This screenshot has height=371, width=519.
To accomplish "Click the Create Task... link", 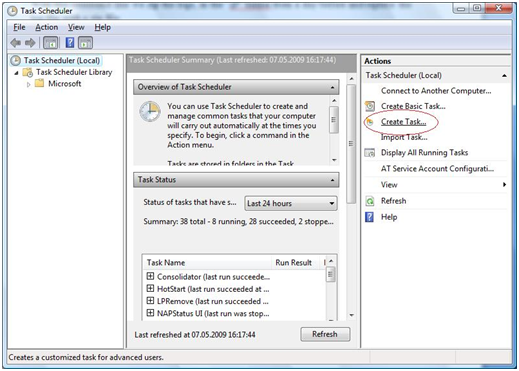I will (x=403, y=122).
